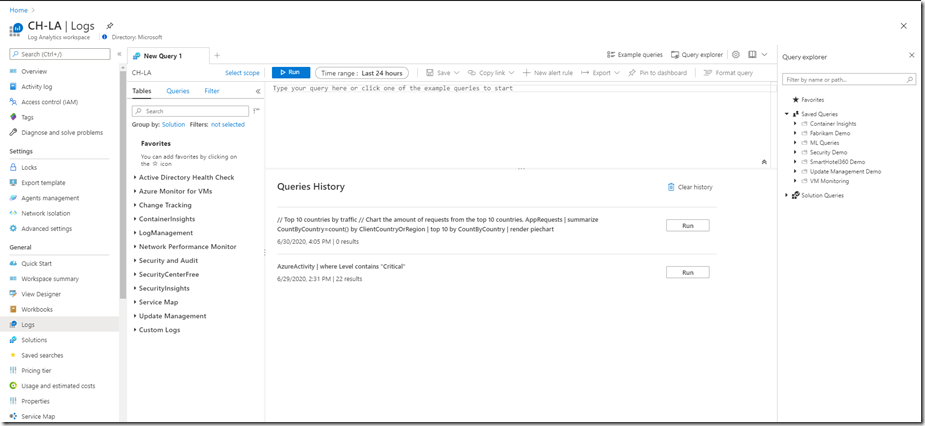
Task: Change the Time range Last 24 hours
Action: click(362, 73)
